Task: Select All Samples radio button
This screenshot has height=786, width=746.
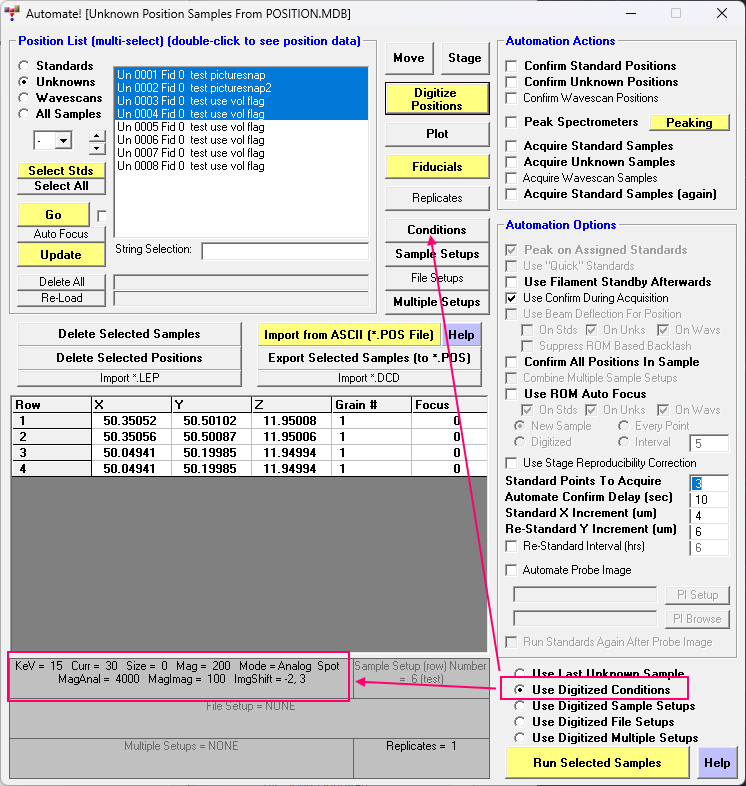Action: 24,114
